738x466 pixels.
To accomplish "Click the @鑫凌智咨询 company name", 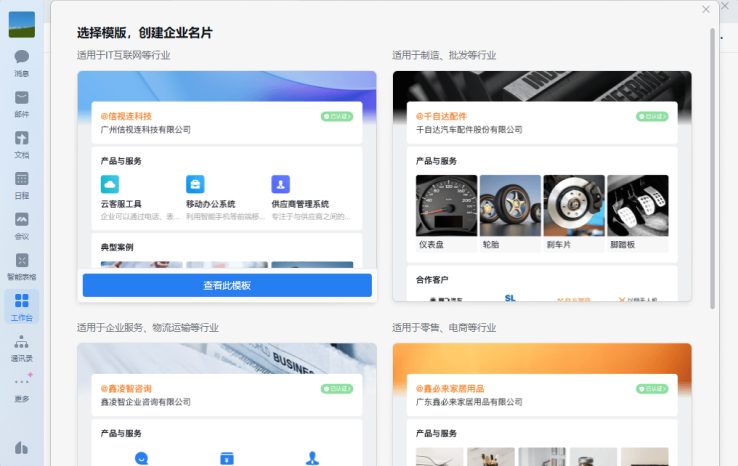I will 126,389.
